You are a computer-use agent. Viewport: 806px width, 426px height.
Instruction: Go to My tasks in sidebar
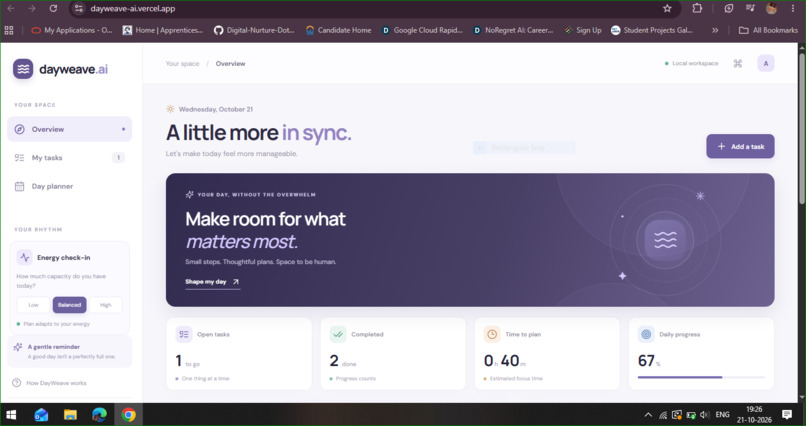pyautogui.click(x=69, y=158)
